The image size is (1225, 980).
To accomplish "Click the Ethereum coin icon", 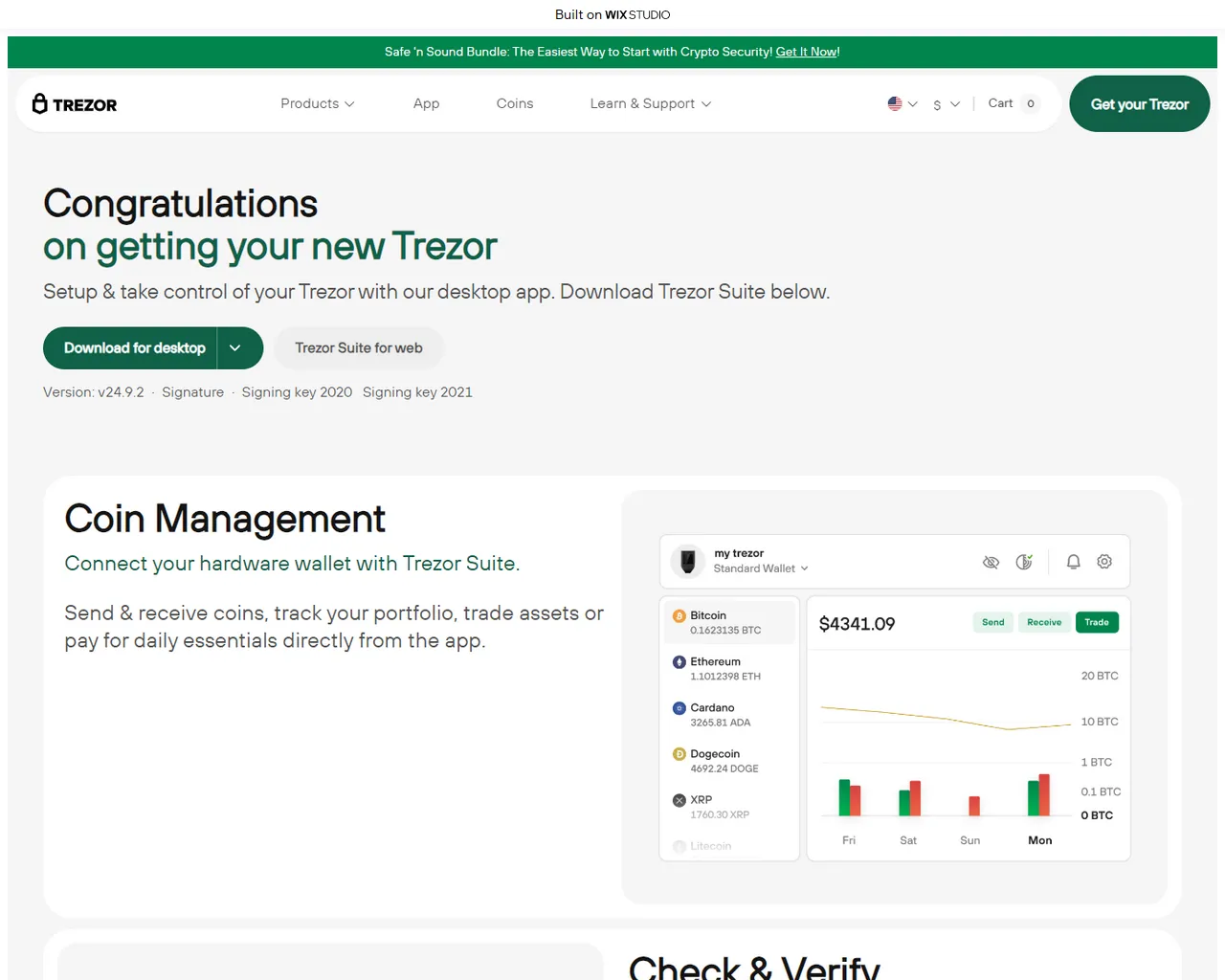I will tap(679, 662).
